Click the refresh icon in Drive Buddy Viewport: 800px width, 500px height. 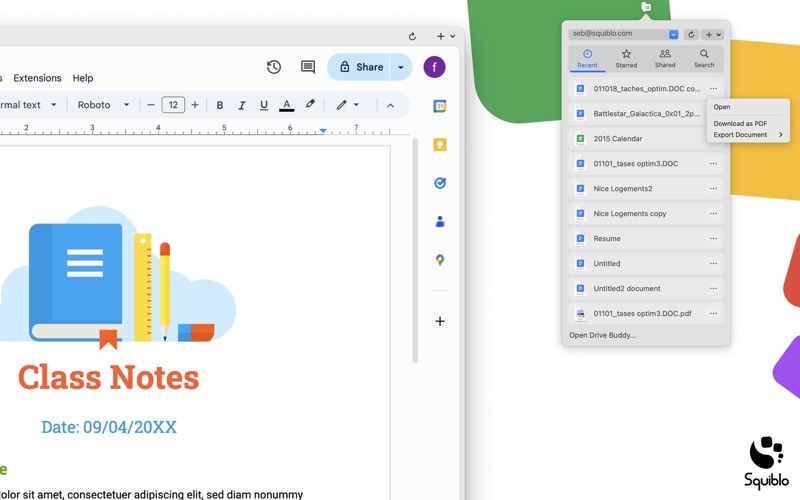point(690,34)
